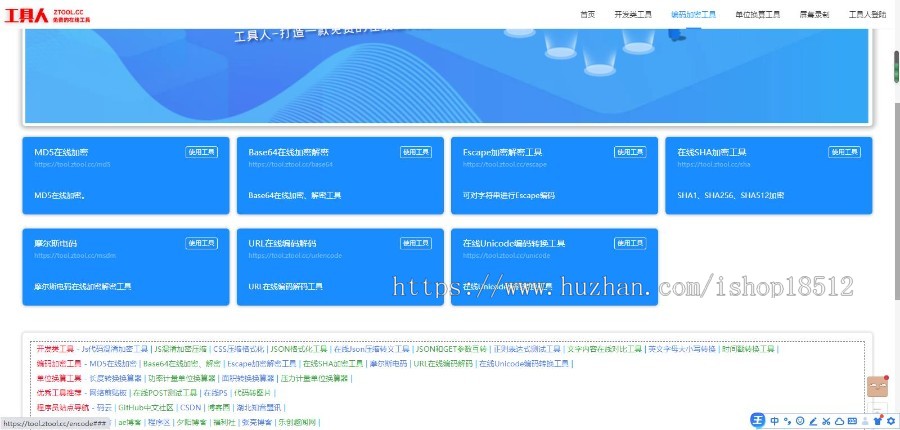This screenshot has width=900, height=430.
Task: Open the 正则表达式测试工具 footer link
Action: (526, 348)
